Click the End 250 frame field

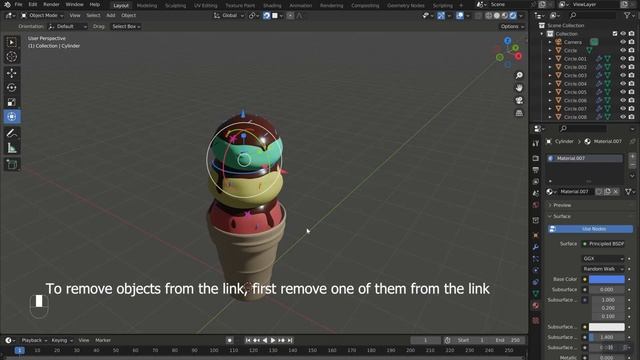click(507, 340)
